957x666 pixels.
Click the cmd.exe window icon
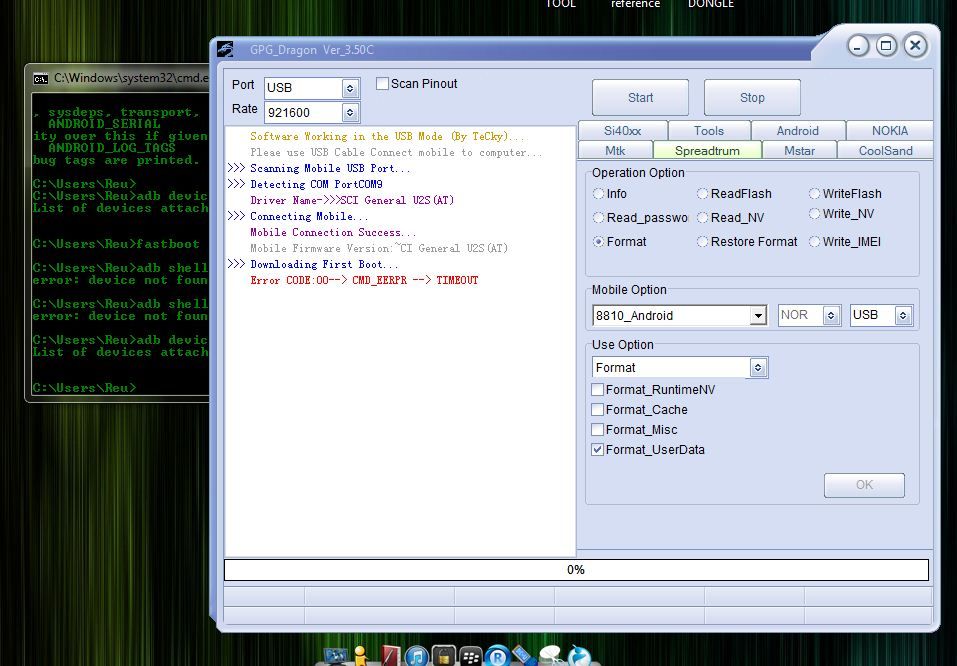40,78
